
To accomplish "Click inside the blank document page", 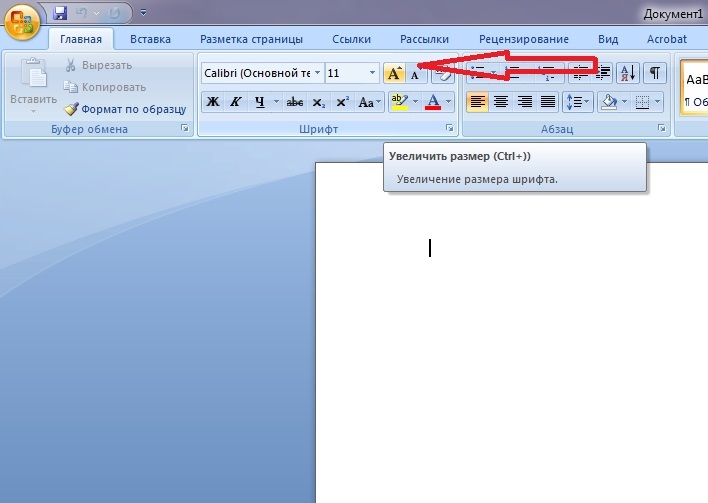I will click(511, 332).
